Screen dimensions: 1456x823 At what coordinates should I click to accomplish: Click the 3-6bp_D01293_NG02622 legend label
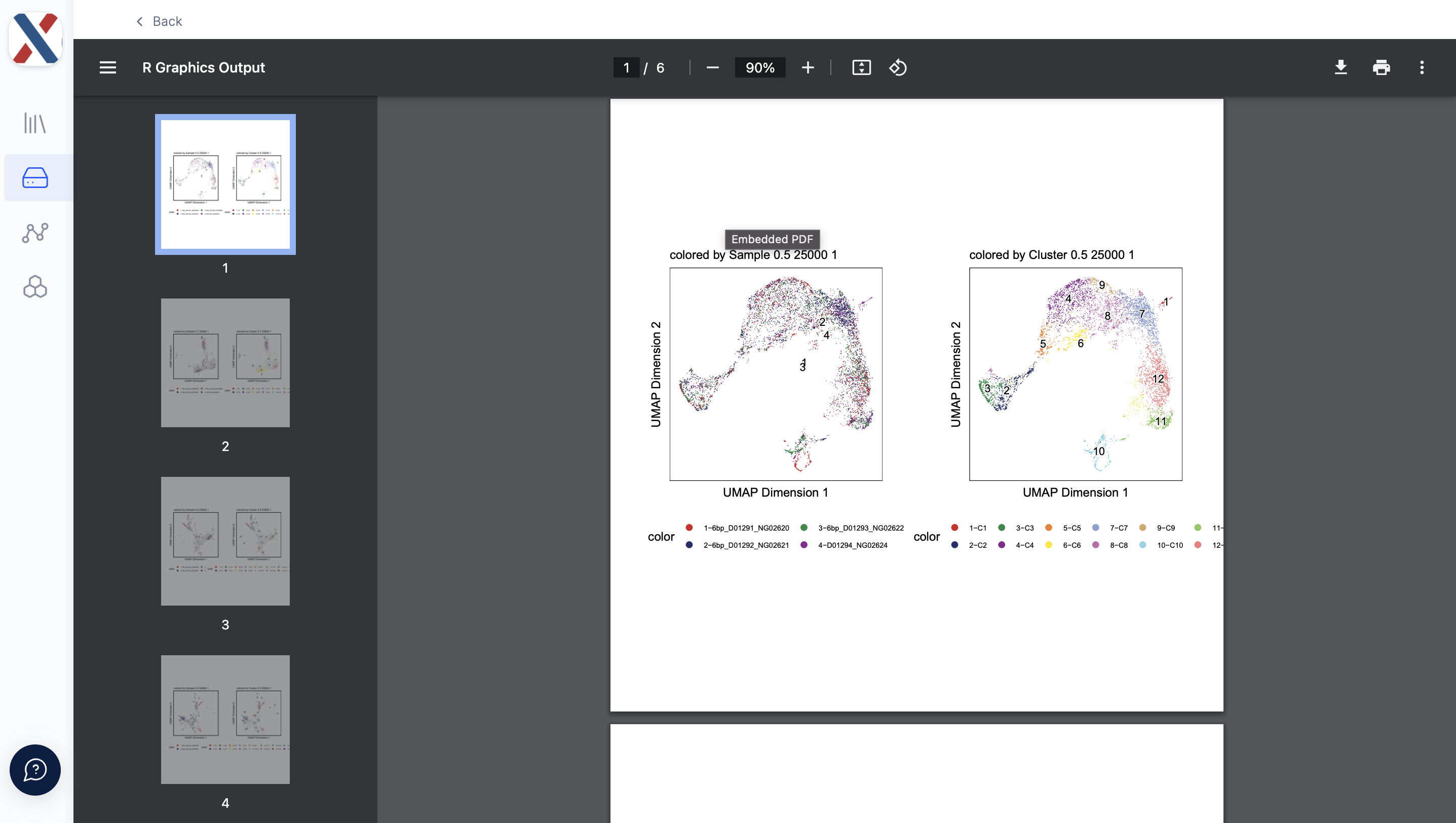(861, 528)
